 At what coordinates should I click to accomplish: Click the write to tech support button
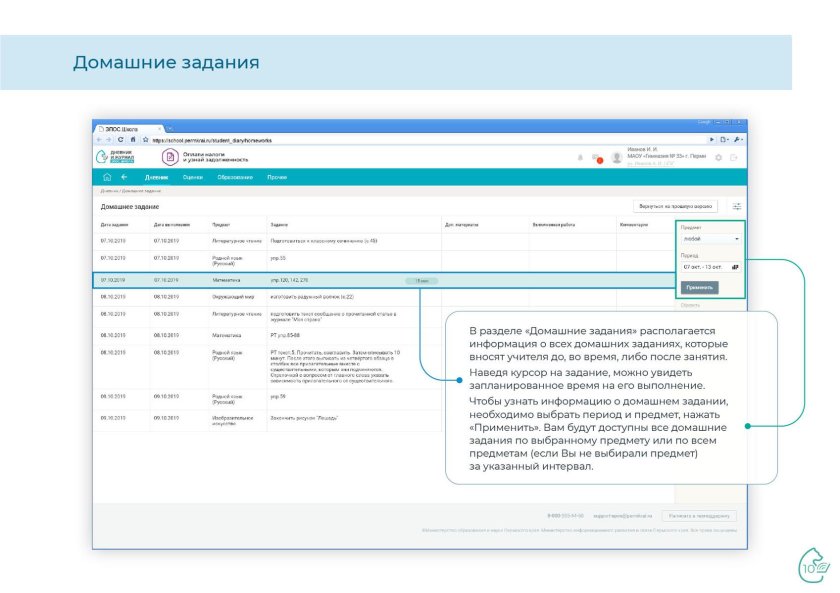point(697,516)
